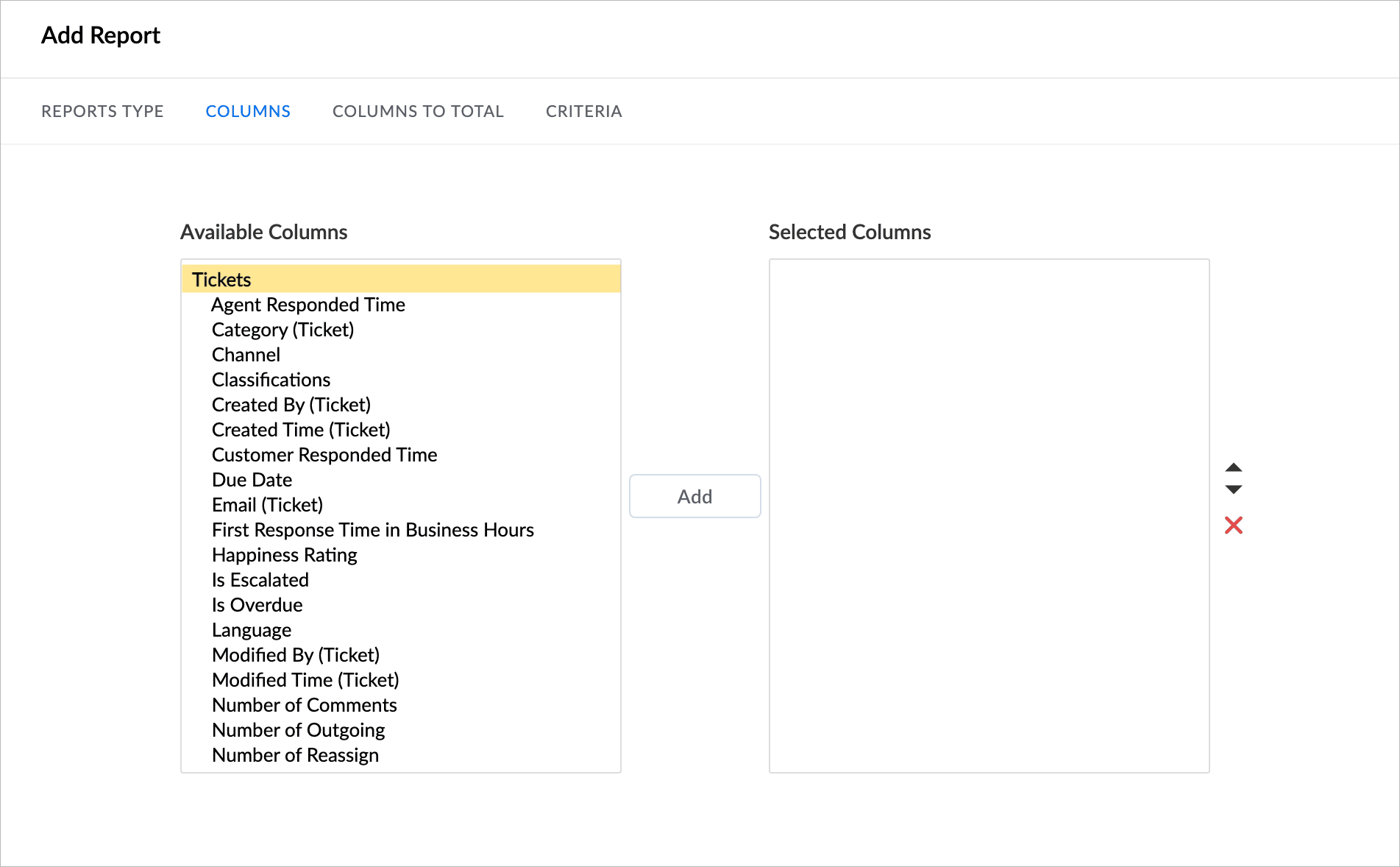The height and width of the screenshot is (867, 1400).
Task: Select First Response Time in Business Hours
Action: pyautogui.click(x=373, y=530)
